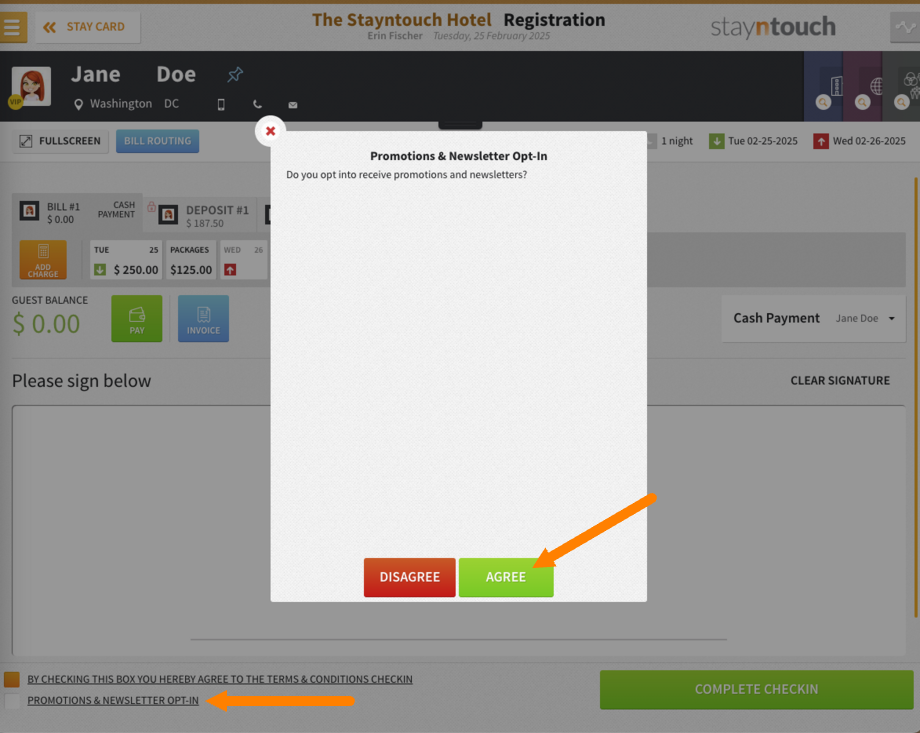The height and width of the screenshot is (733, 920).
Task: Open the Promotions & Newsletter Opt-In link
Action: (x=113, y=700)
